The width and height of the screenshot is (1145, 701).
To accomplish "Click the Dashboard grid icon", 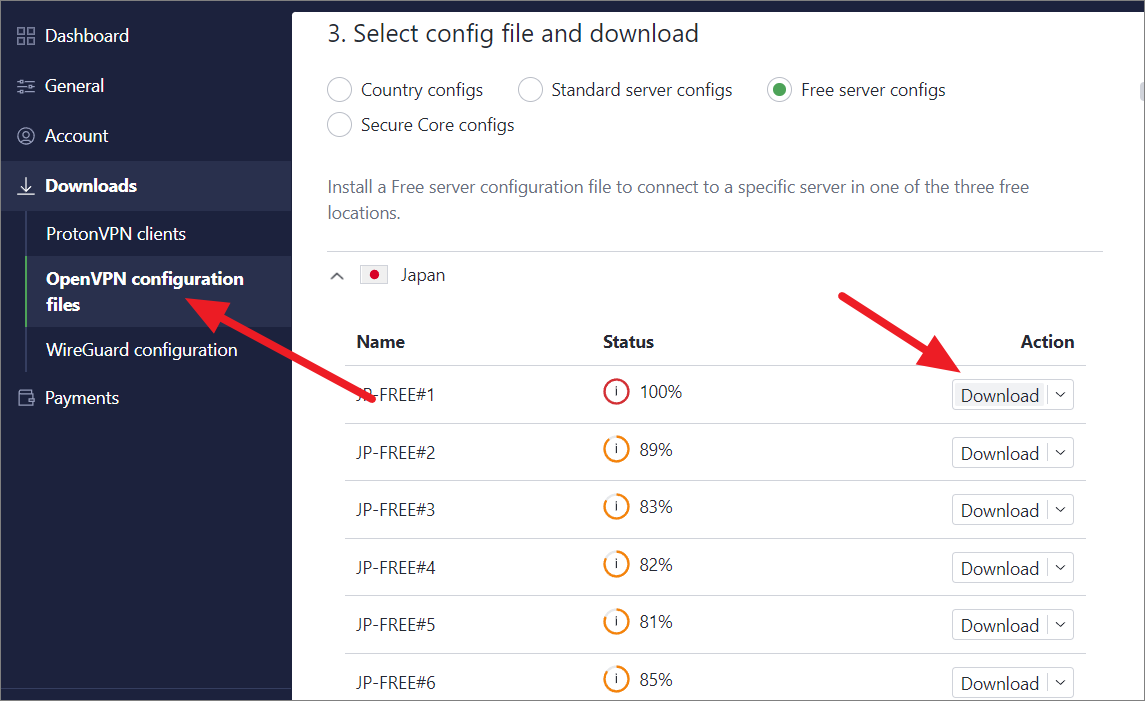I will (x=26, y=36).
